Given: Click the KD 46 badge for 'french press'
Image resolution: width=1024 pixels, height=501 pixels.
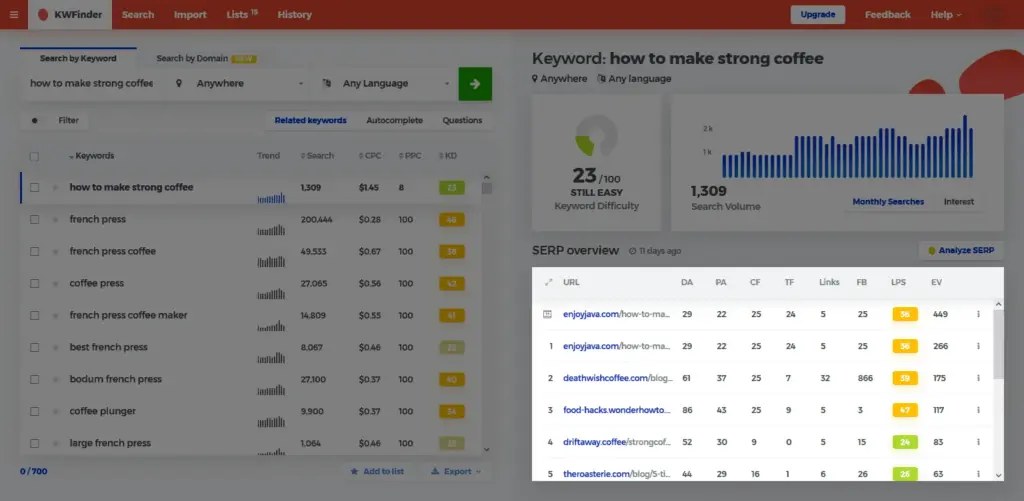Looking at the screenshot, I should (452, 219).
